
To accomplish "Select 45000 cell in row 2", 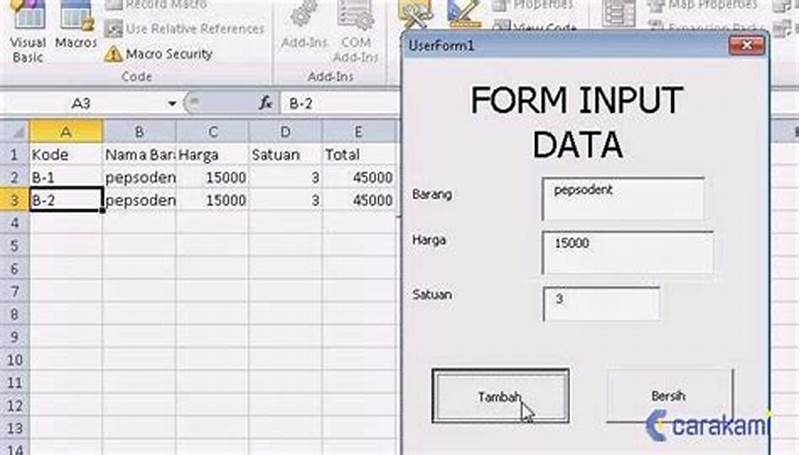I will 359,177.
